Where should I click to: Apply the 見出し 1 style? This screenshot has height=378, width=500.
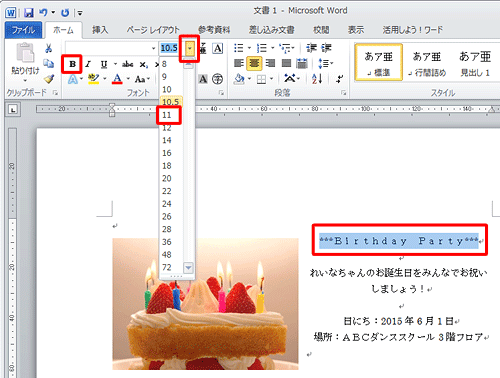coord(475,62)
